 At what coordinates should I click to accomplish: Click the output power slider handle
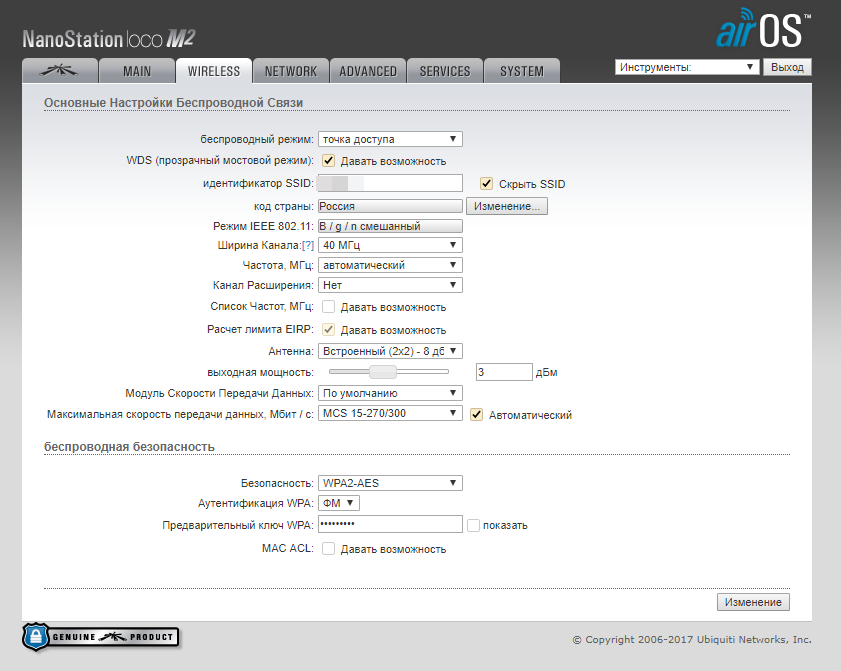[383, 372]
